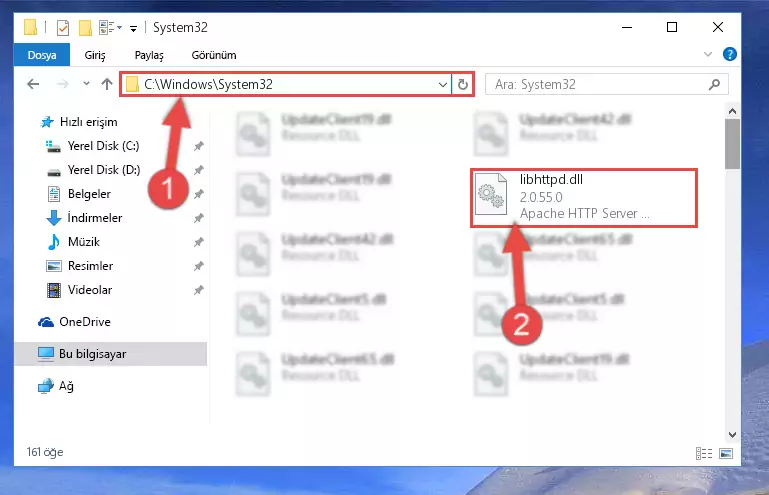The height and width of the screenshot is (495, 769).
Task: Switch to large icons view in status bar
Action: (x=726, y=453)
